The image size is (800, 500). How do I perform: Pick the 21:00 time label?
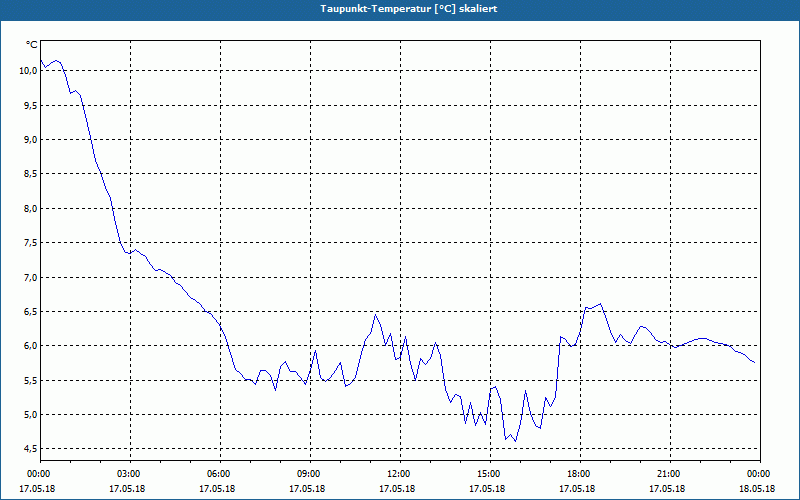point(667,474)
